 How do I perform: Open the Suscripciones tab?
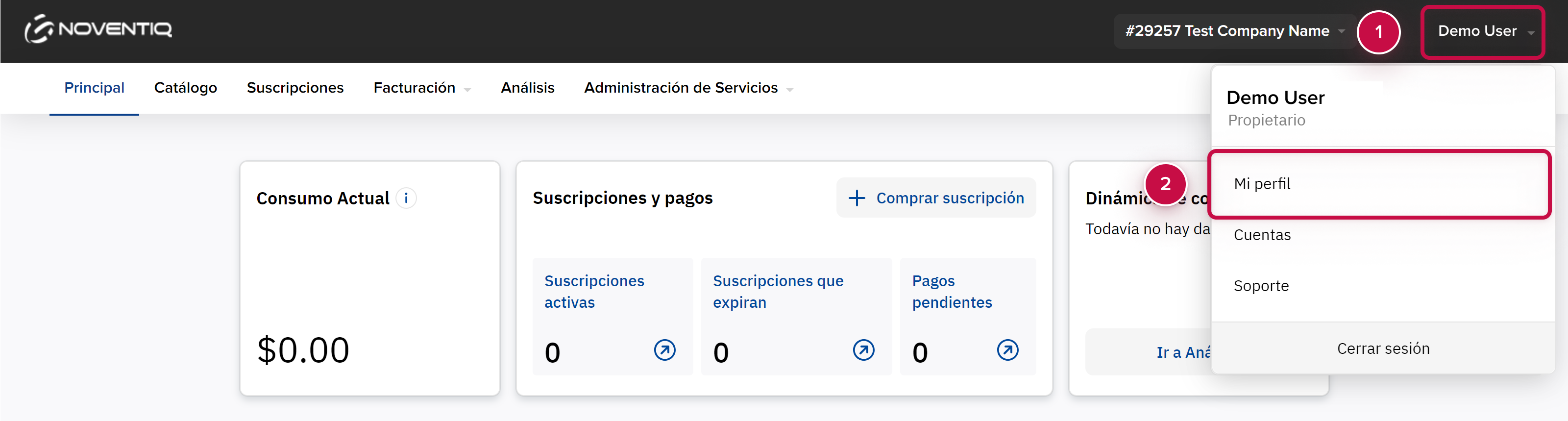[295, 88]
